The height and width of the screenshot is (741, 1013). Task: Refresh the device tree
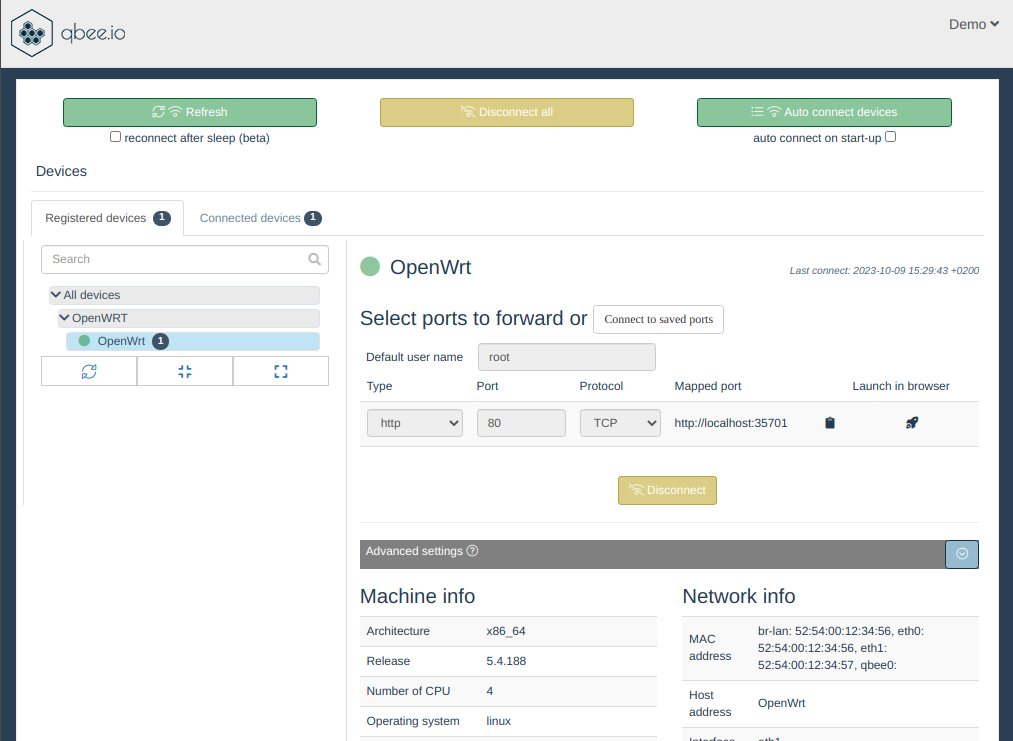(x=88, y=370)
